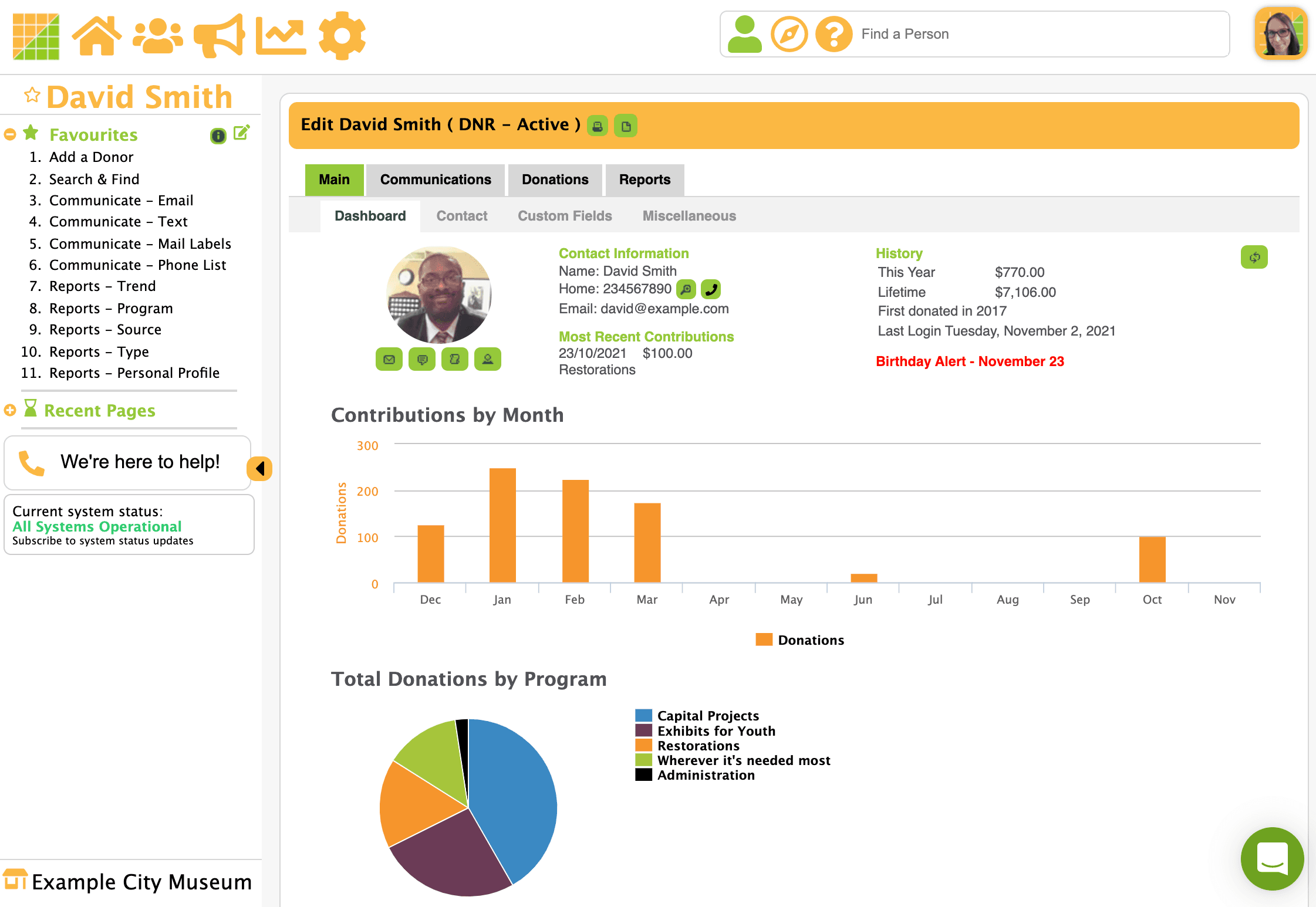Switch to the Donations tab
Image resolution: width=1316 pixels, height=907 pixels.
(x=555, y=180)
